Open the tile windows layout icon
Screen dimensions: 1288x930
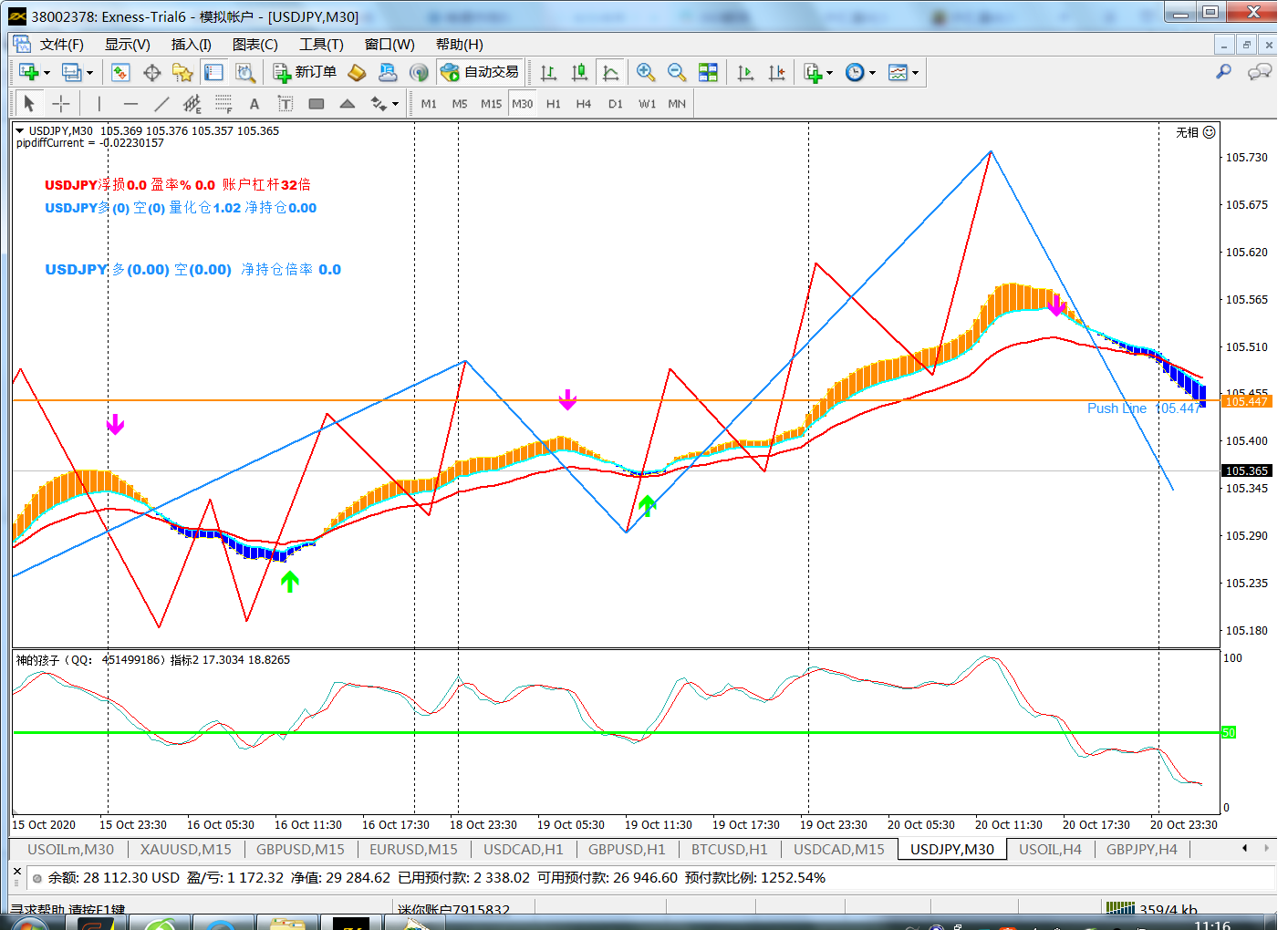click(x=708, y=72)
